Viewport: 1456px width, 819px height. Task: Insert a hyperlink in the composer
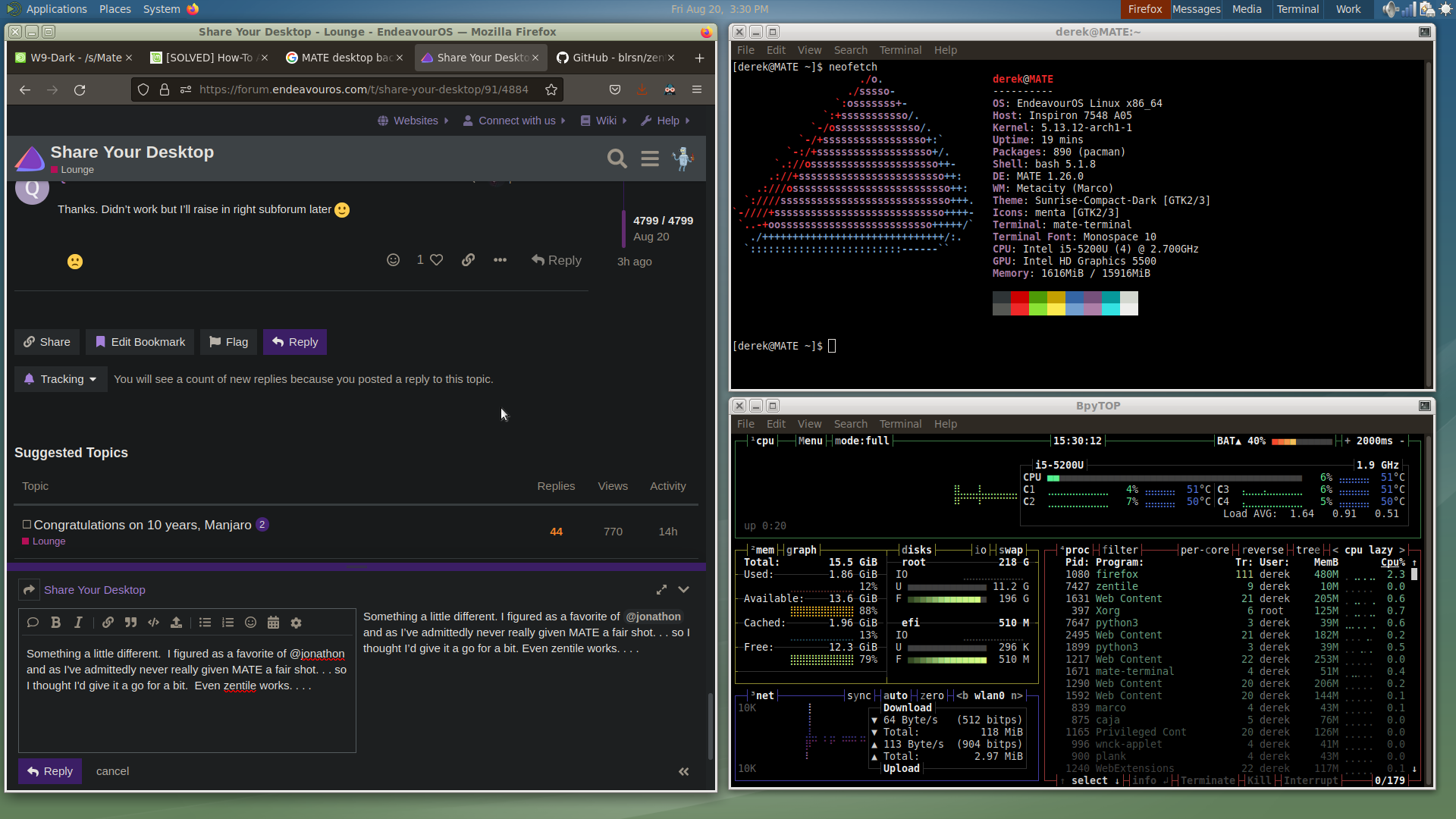(x=108, y=623)
